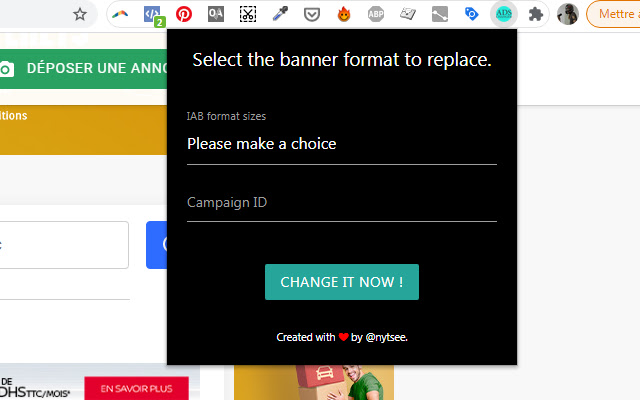This screenshot has width=640, height=400.
Task: Open the QA extension icon
Action: point(216,14)
